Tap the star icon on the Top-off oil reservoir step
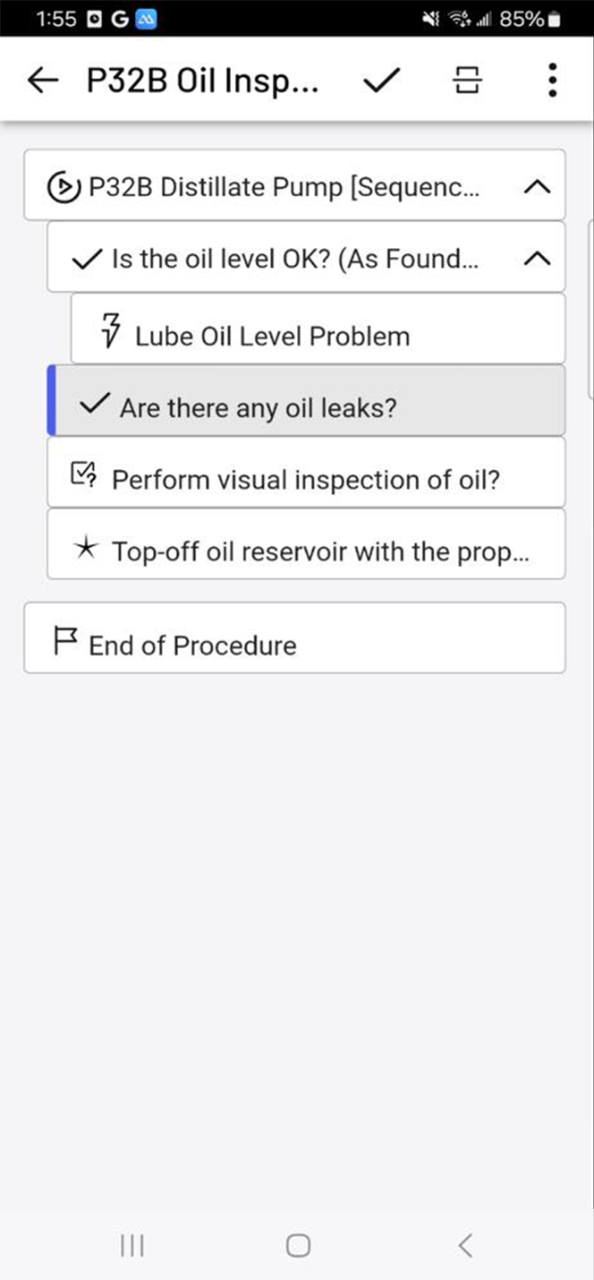Screen dimensions: 594x1280 click(89, 546)
